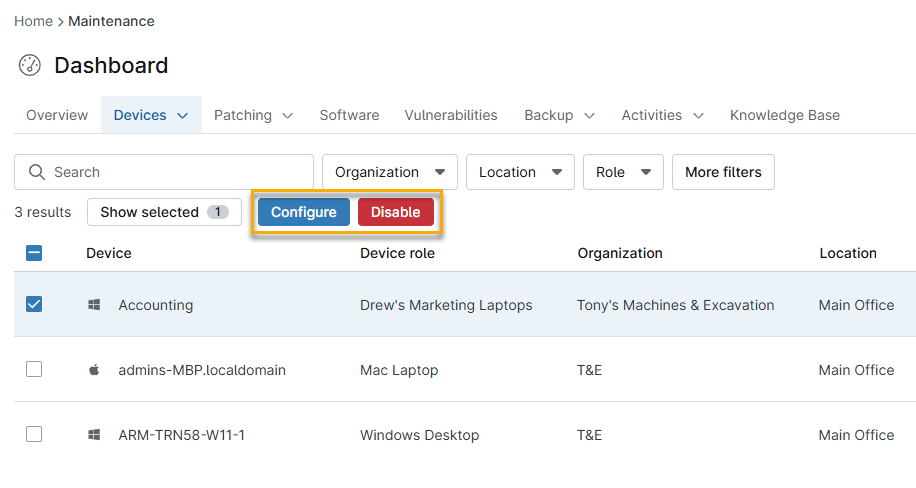Go to Home breadcrumb link
Screen dimensions: 916x488
click(33, 21)
